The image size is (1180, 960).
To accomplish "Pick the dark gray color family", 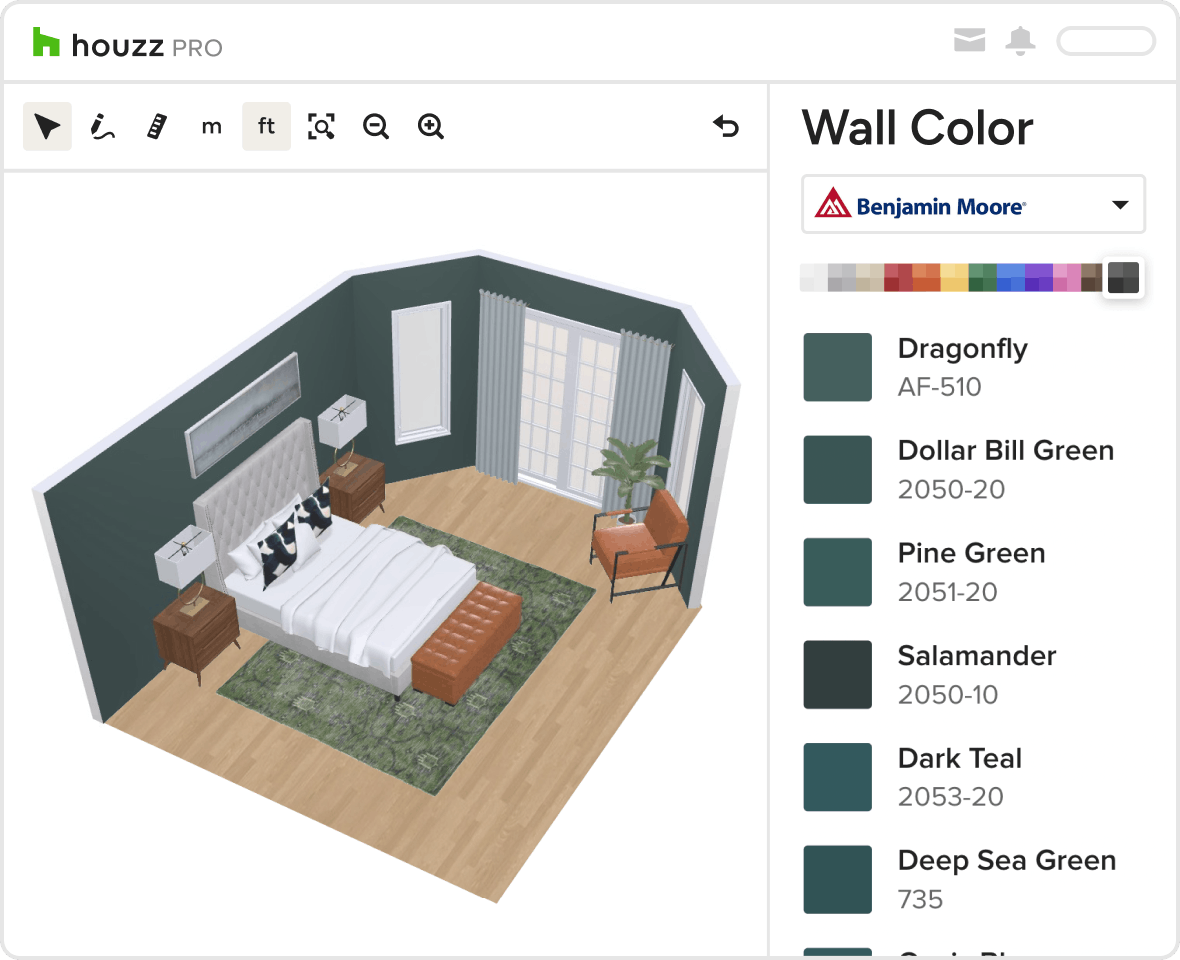I will [1123, 277].
